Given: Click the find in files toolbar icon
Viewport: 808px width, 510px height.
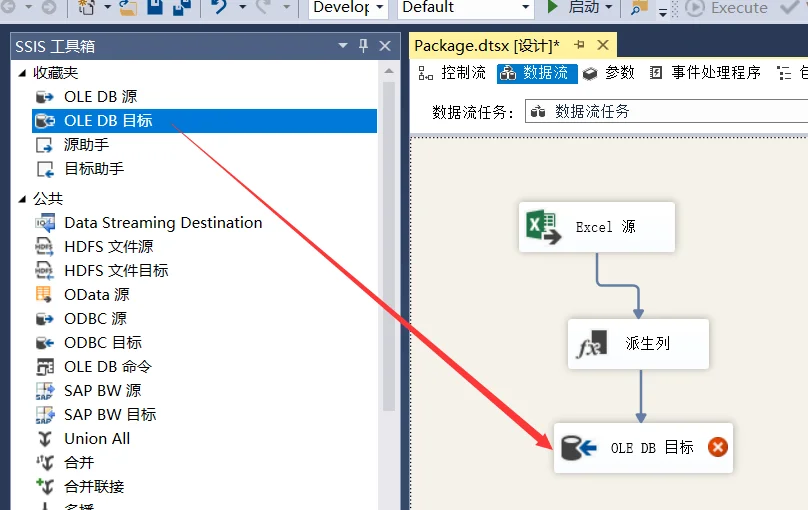Looking at the screenshot, I should click(x=639, y=7).
